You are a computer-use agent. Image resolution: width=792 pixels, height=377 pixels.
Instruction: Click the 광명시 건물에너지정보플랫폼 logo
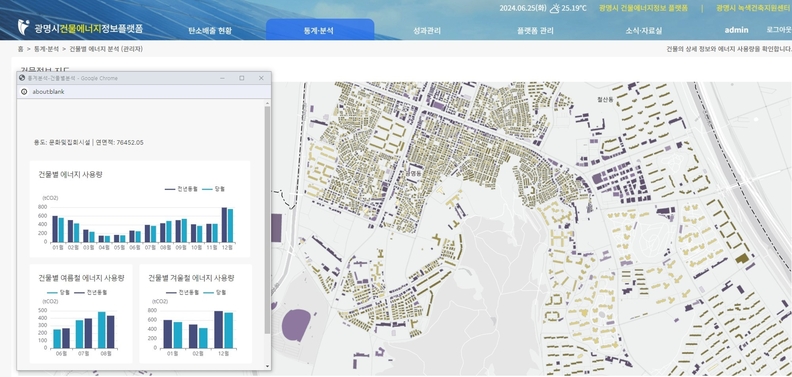pos(80,27)
